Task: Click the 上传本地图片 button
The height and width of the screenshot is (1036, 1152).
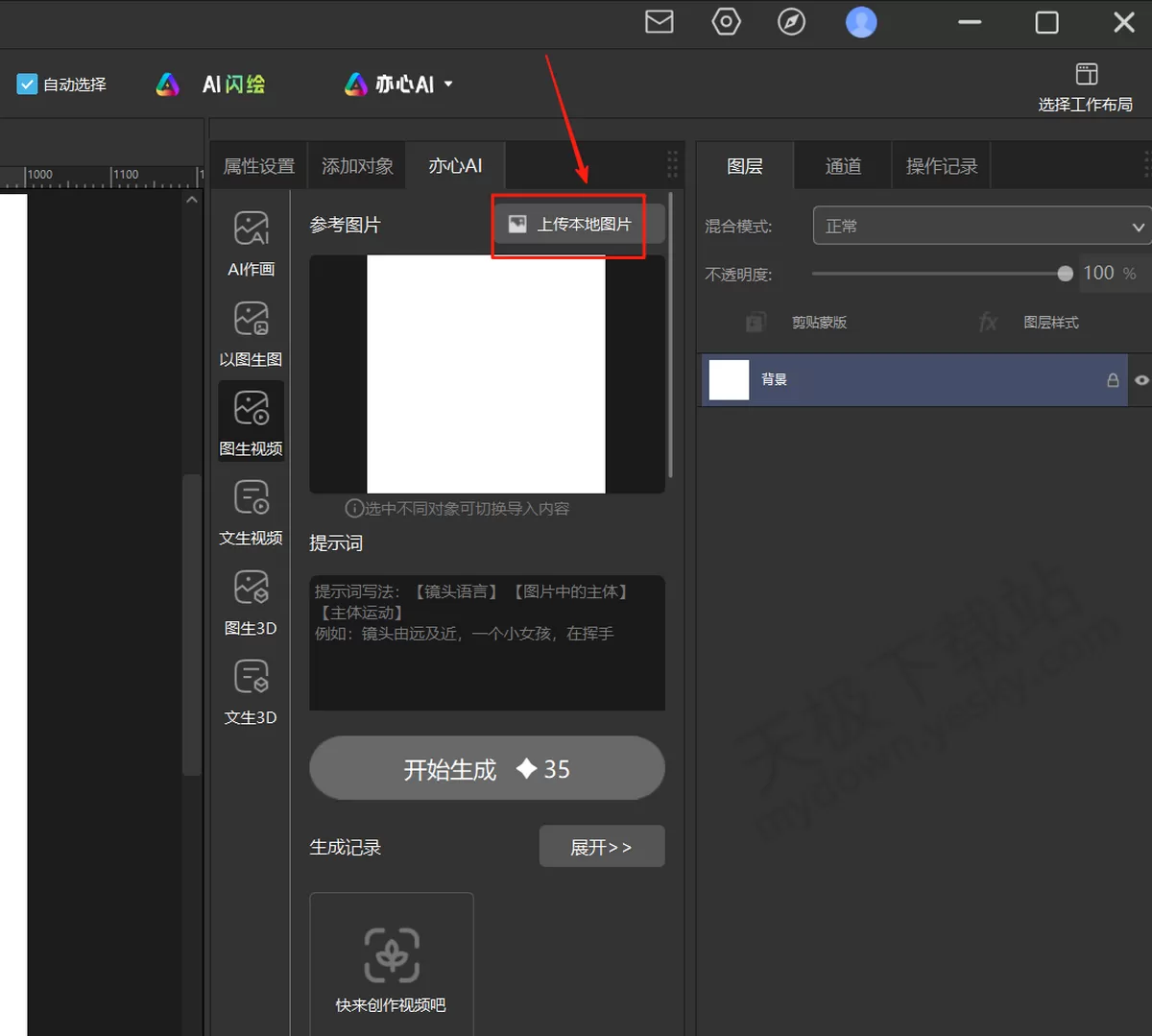Action: pos(571,225)
